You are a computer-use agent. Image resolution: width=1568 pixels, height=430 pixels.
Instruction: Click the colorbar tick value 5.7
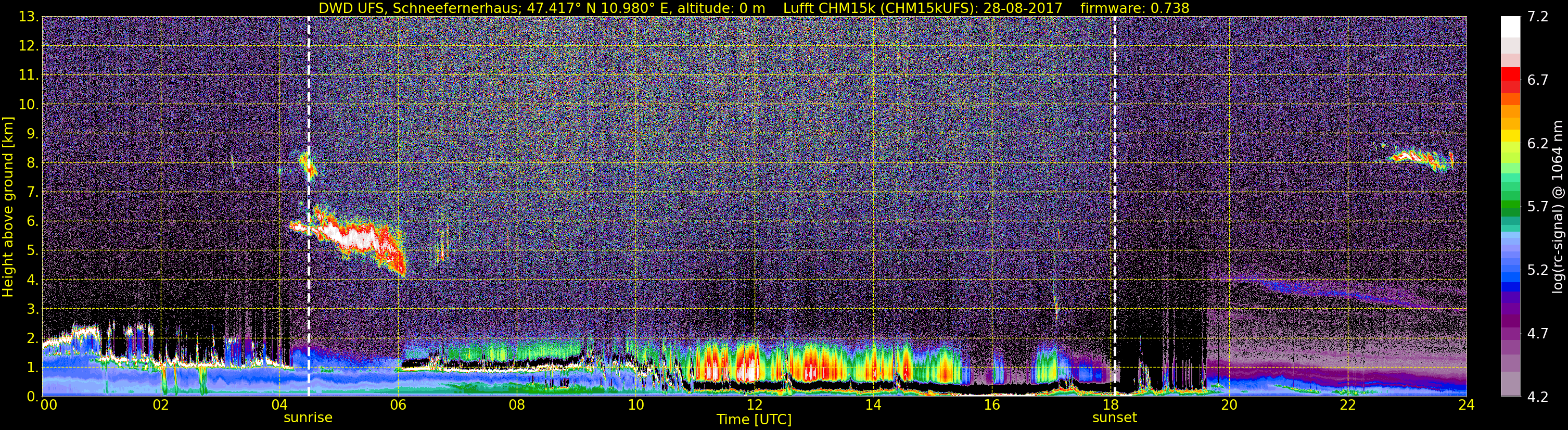coord(1538,207)
